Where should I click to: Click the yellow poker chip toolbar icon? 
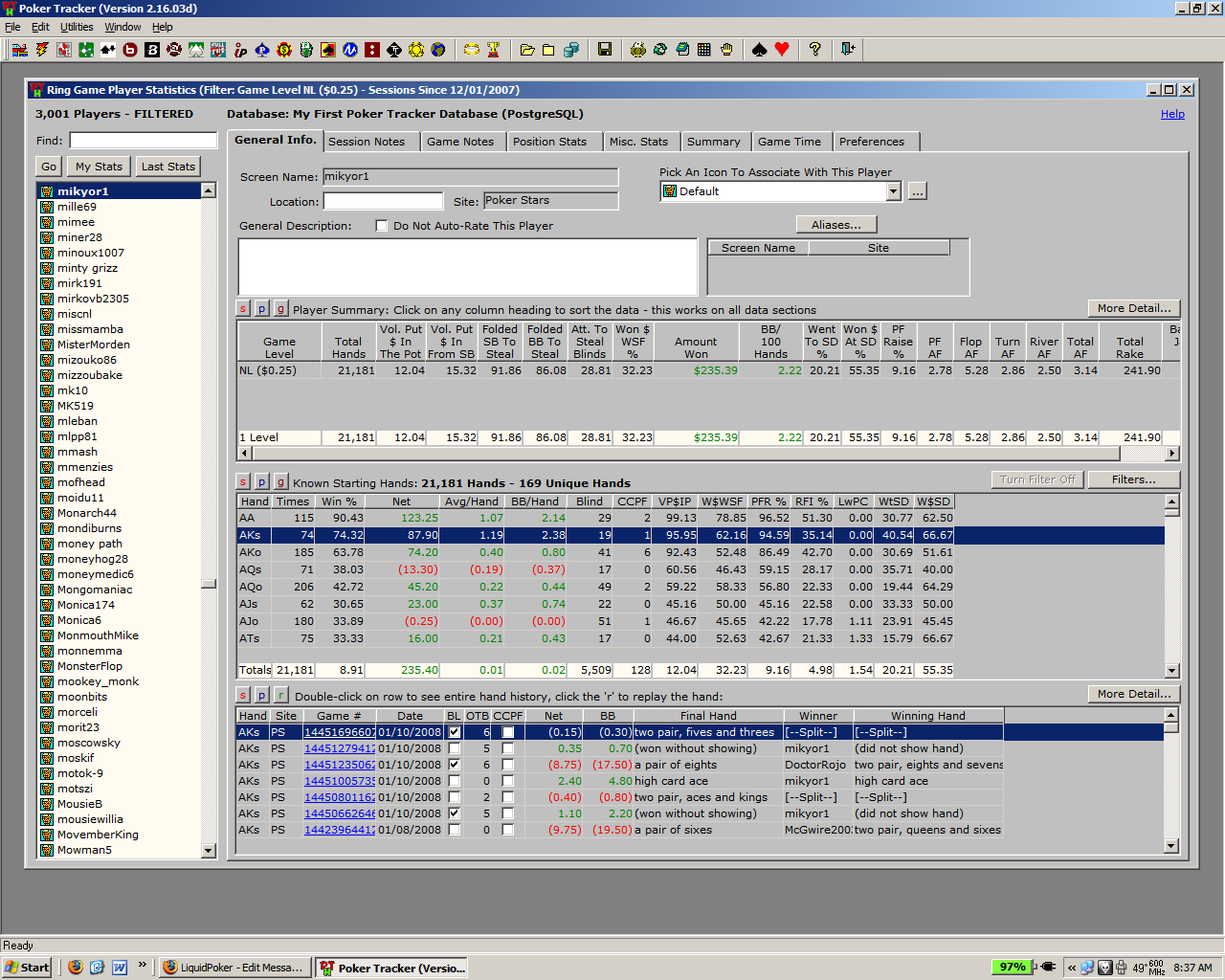pos(416,49)
